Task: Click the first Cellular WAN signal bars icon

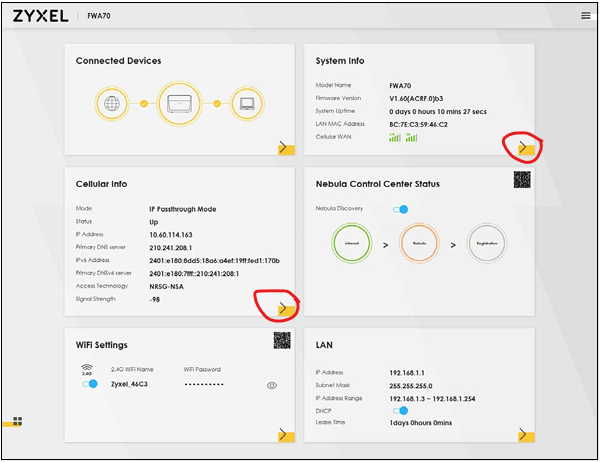Action: pos(395,137)
